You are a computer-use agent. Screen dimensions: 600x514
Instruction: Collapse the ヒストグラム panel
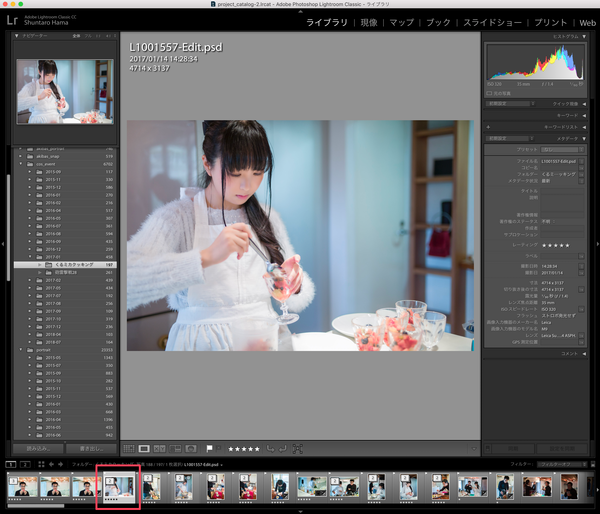coord(584,36)
